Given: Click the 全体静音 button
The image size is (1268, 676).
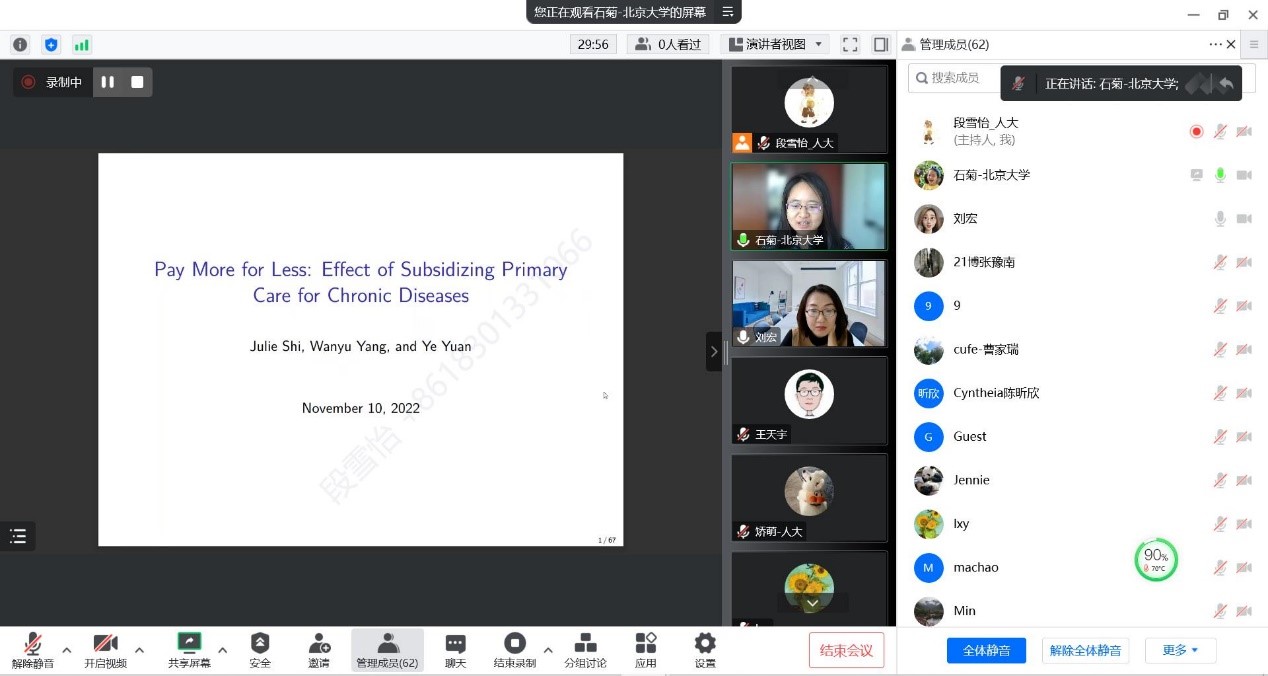Looking at the screenshot, I should (986, 650).
